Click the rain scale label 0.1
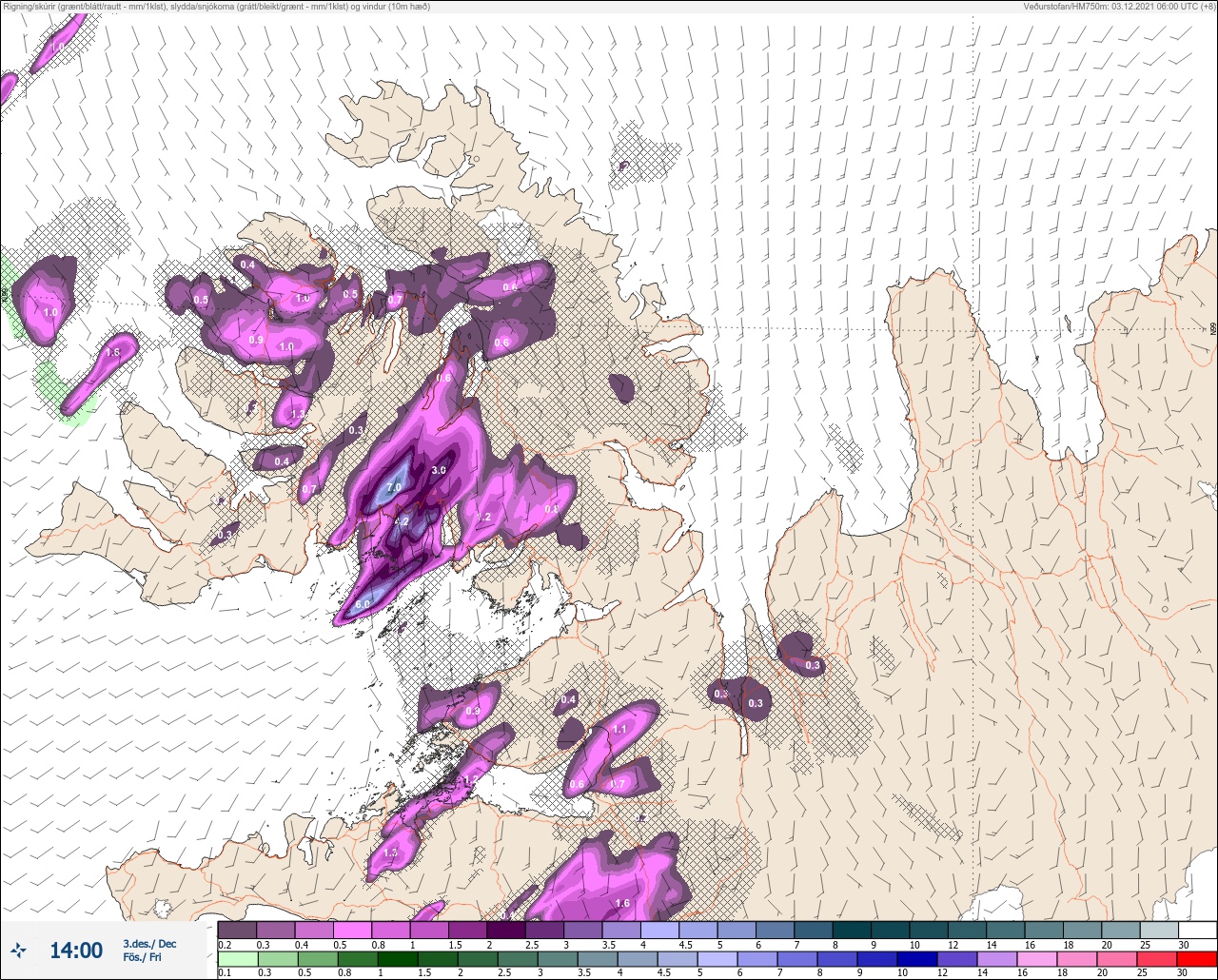This screenshot has height=980, width=1218. (225, 973)
